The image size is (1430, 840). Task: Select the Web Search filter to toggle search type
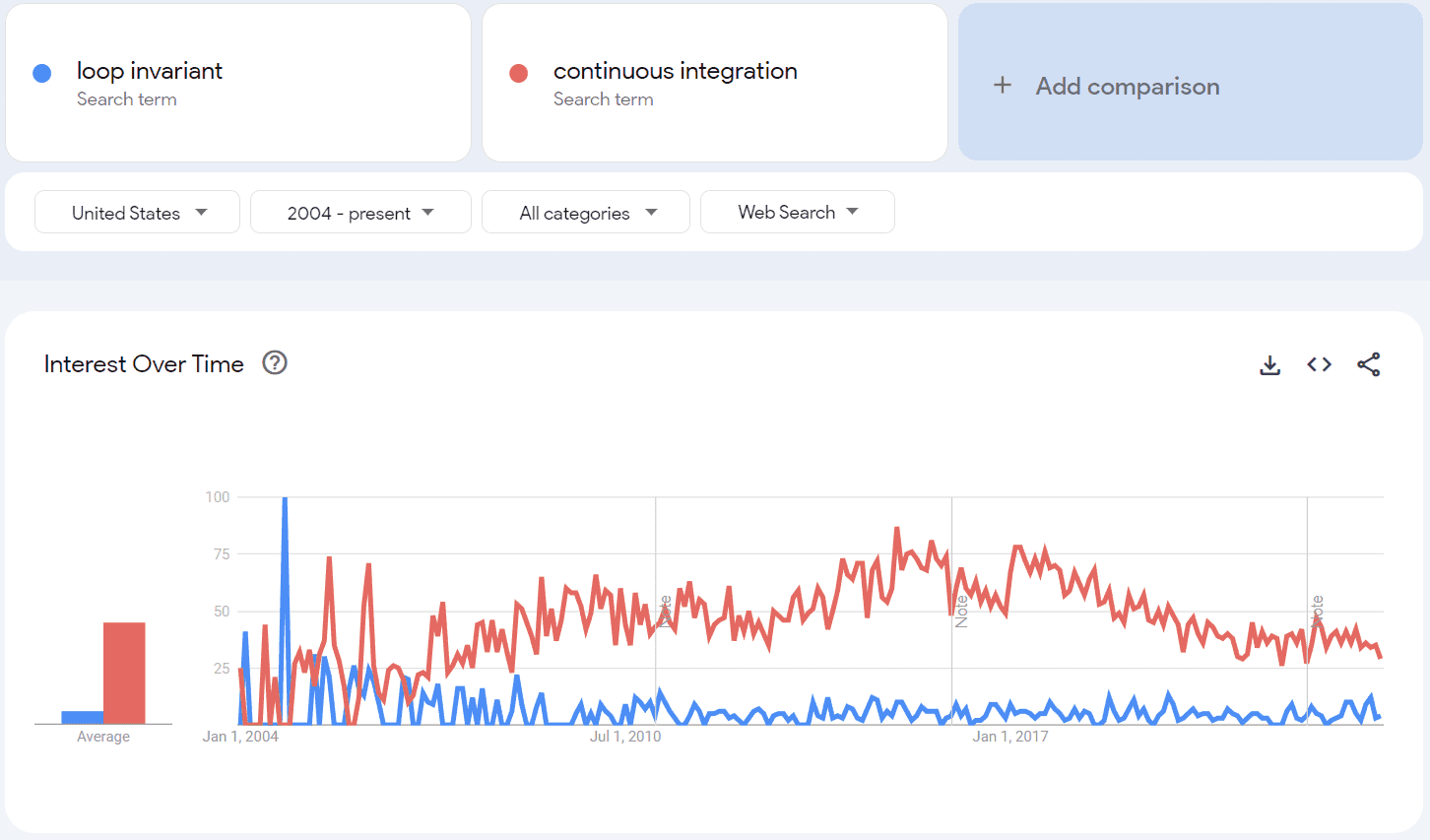point(798,212)
